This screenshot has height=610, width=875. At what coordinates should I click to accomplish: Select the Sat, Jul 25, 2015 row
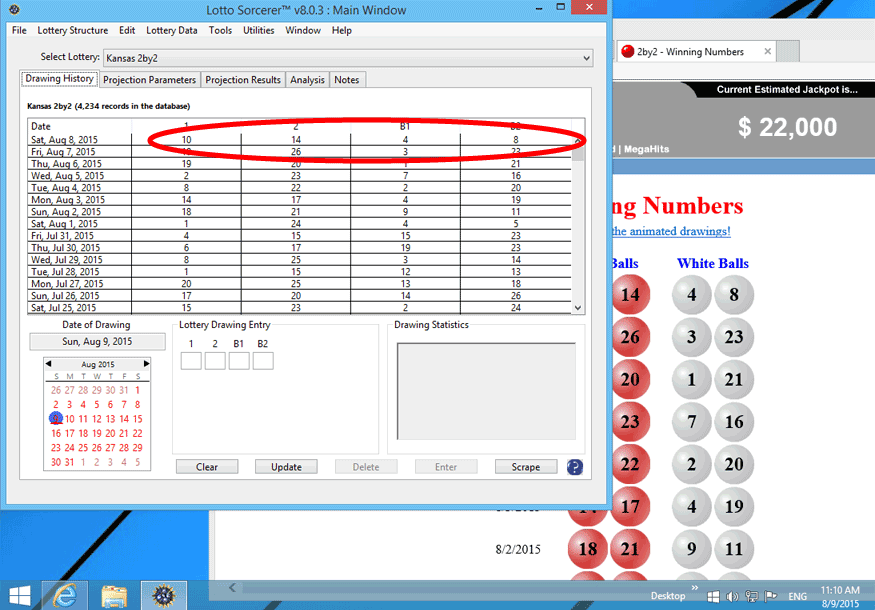pyautogui.click(x=299, y=308)
